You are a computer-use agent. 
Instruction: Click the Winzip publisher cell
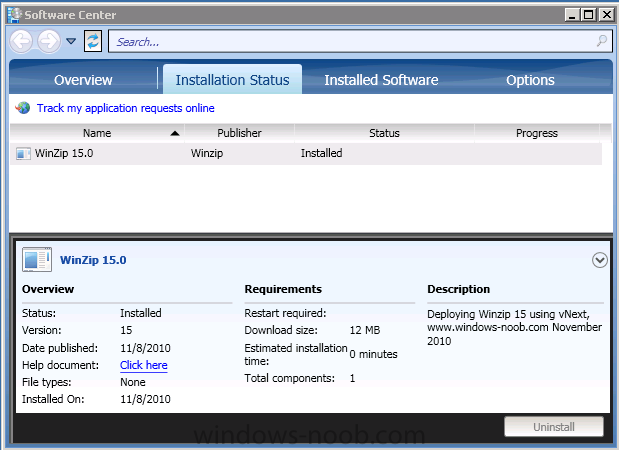pyautogui.click(x=207, y=153)
